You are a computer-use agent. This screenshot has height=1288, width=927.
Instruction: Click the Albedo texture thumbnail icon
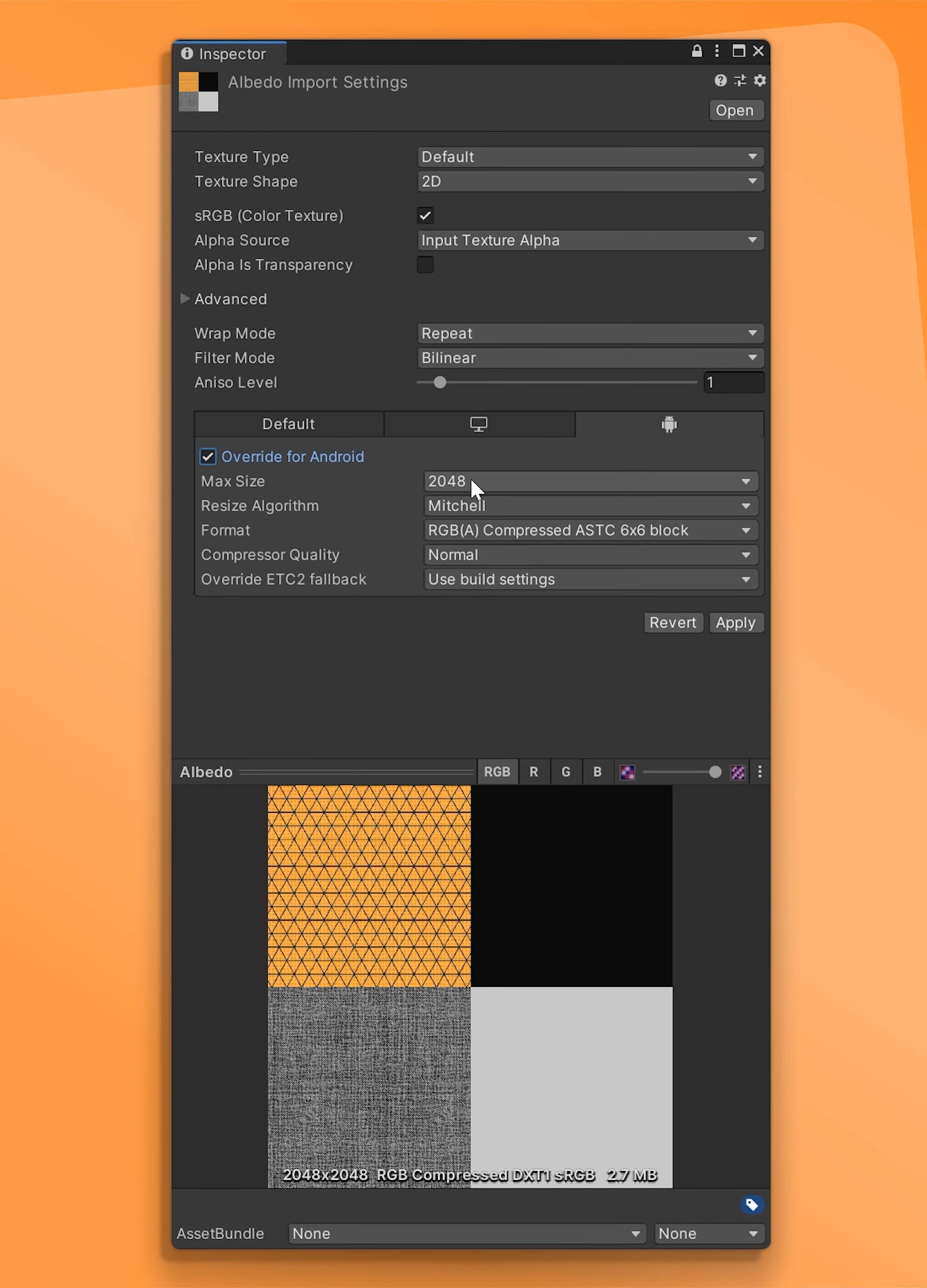pos(199,92)
